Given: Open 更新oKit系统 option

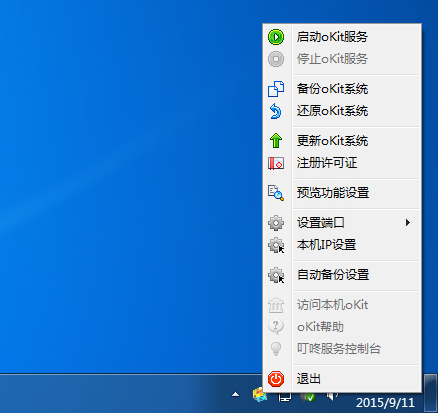Looking at the screenshot, I should tap(342, 141).
